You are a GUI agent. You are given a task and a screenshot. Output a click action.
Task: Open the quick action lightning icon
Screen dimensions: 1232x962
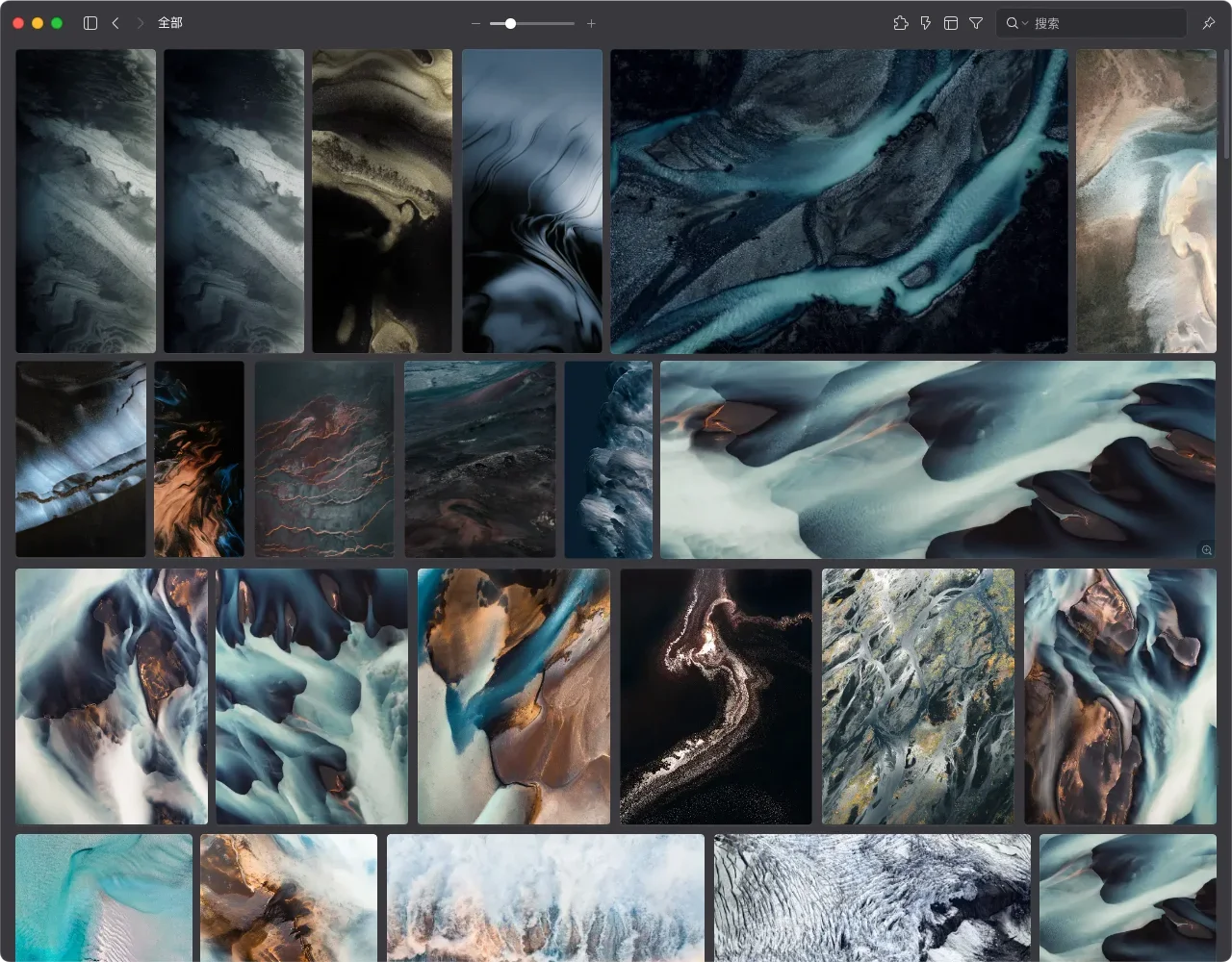(926, 23)
